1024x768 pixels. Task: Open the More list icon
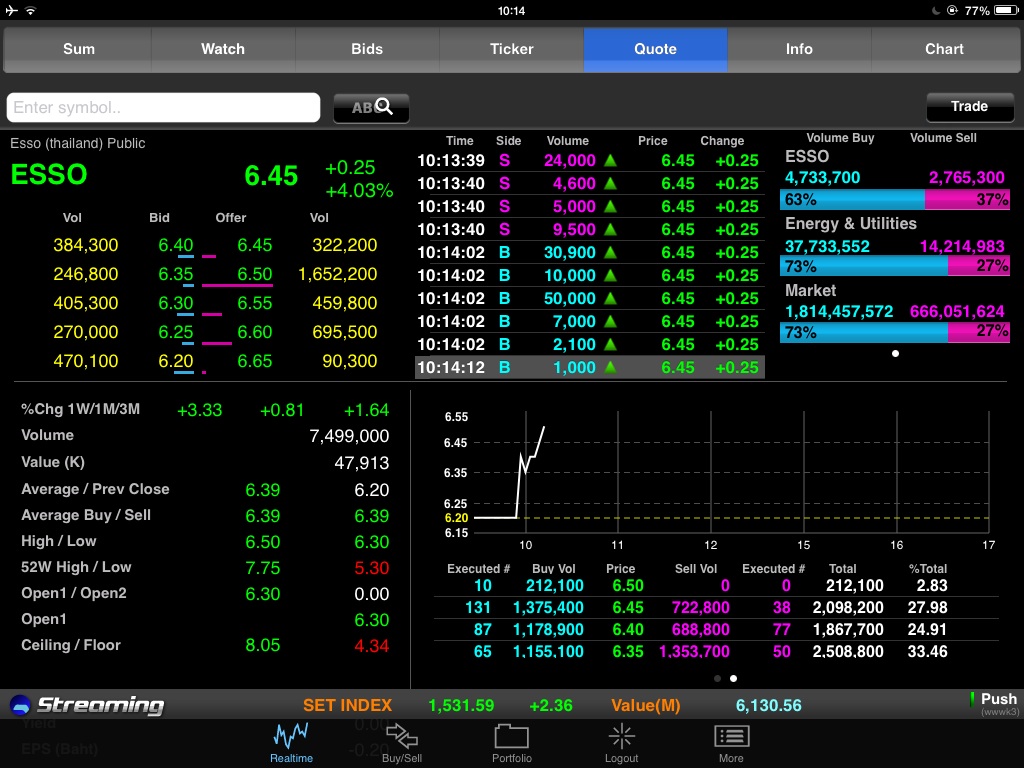731,738
